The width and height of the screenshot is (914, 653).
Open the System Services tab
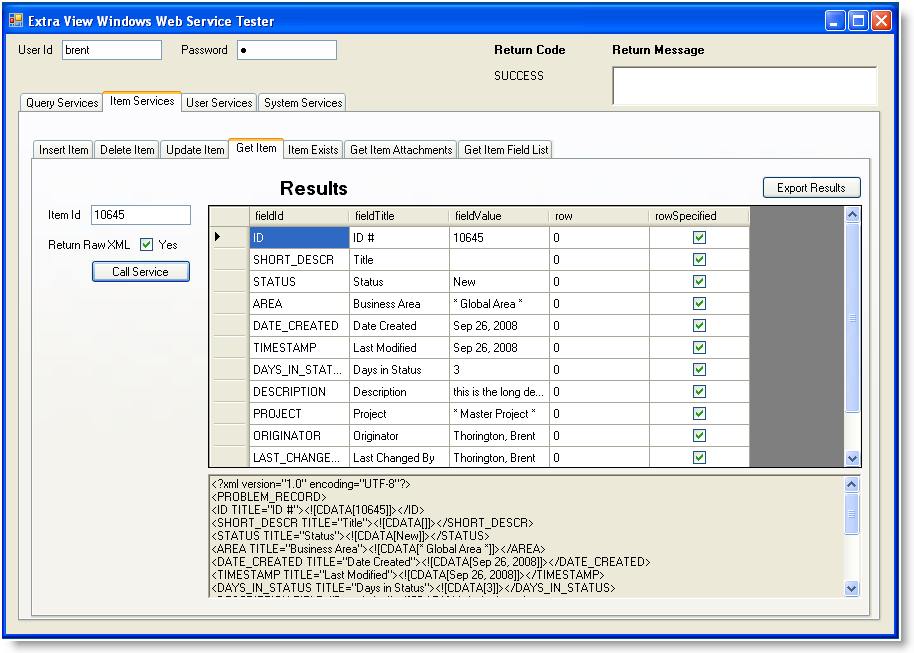click(x=303, y=103)
